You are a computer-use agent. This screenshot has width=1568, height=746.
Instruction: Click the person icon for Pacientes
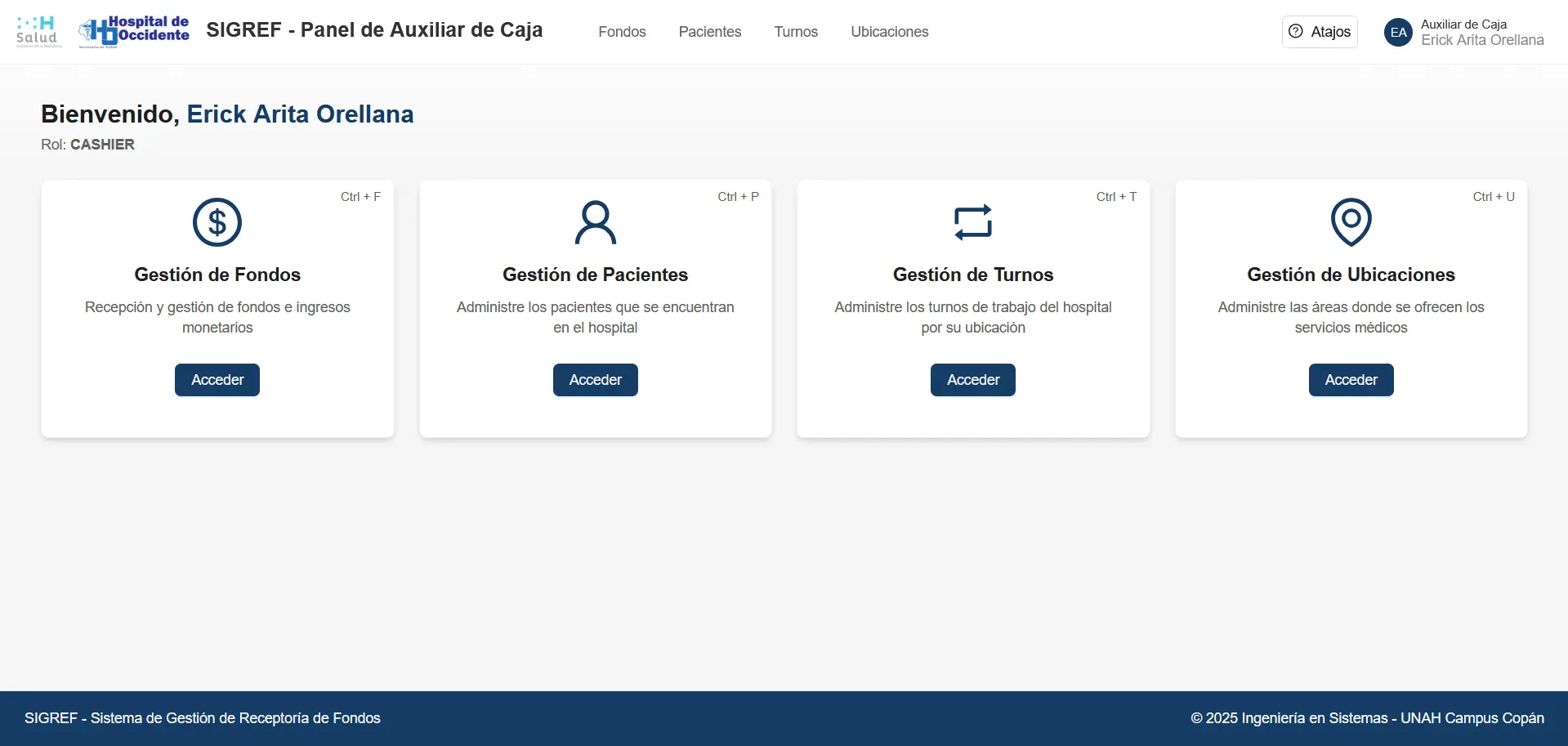point(595,222)
